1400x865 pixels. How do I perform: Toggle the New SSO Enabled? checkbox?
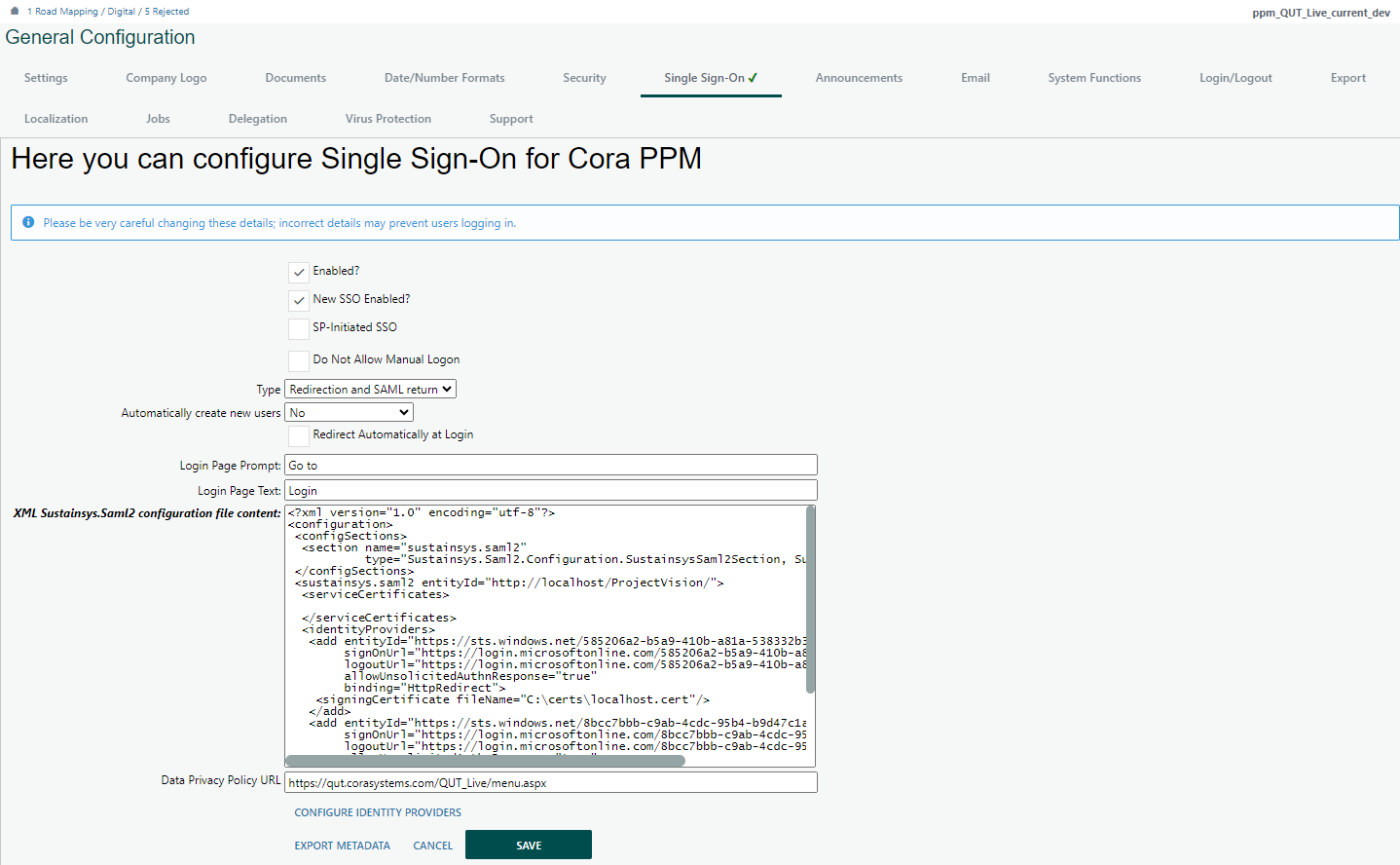(299, 300)
